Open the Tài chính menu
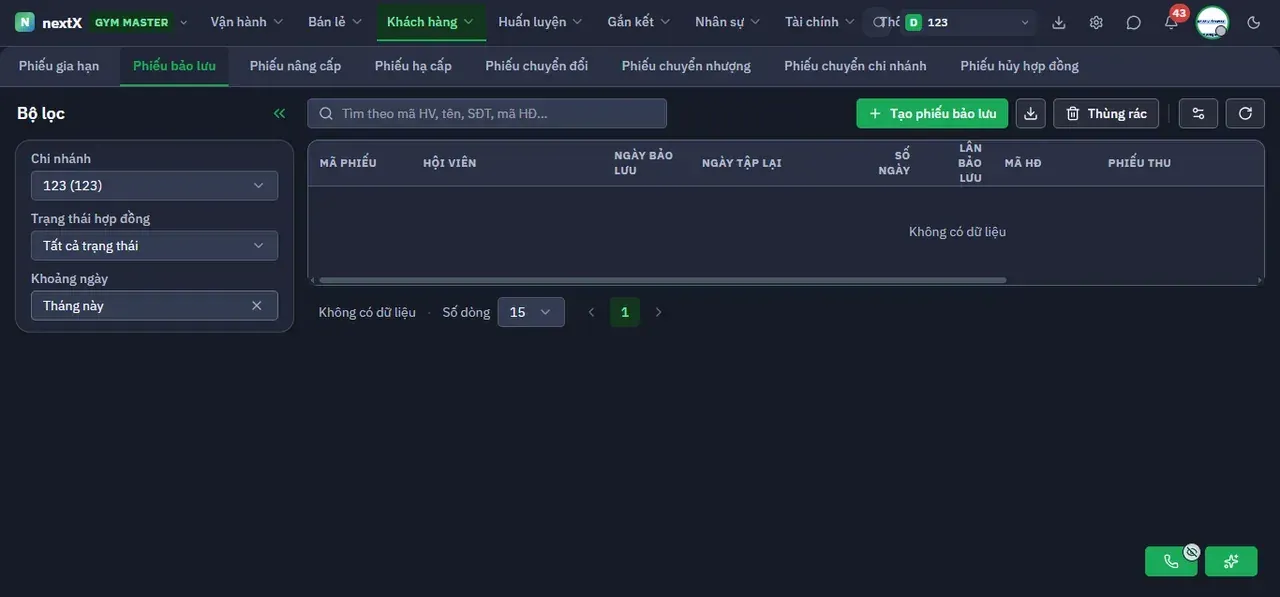Image resolution: width=1280 pixels, height=597 pixels. pyautogui.click(x=820, y=22)
